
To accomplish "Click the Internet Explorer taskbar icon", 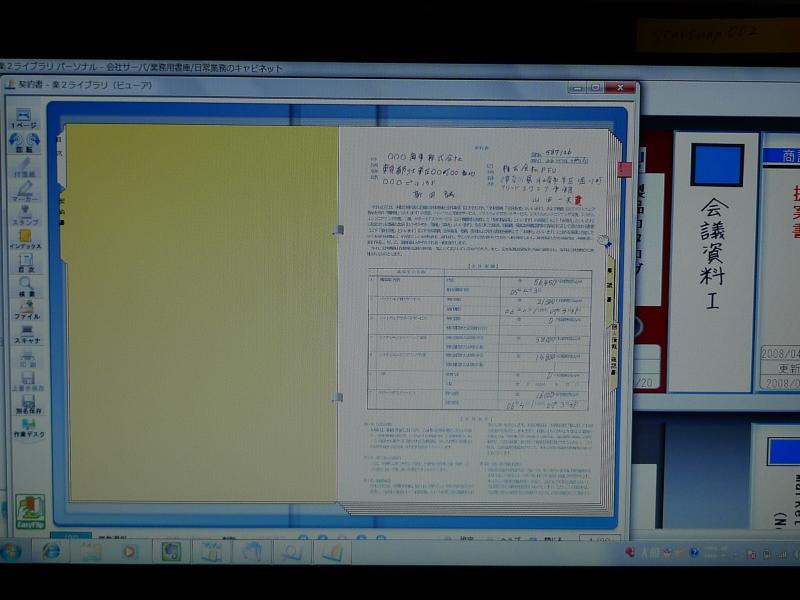I will (51, 551).
